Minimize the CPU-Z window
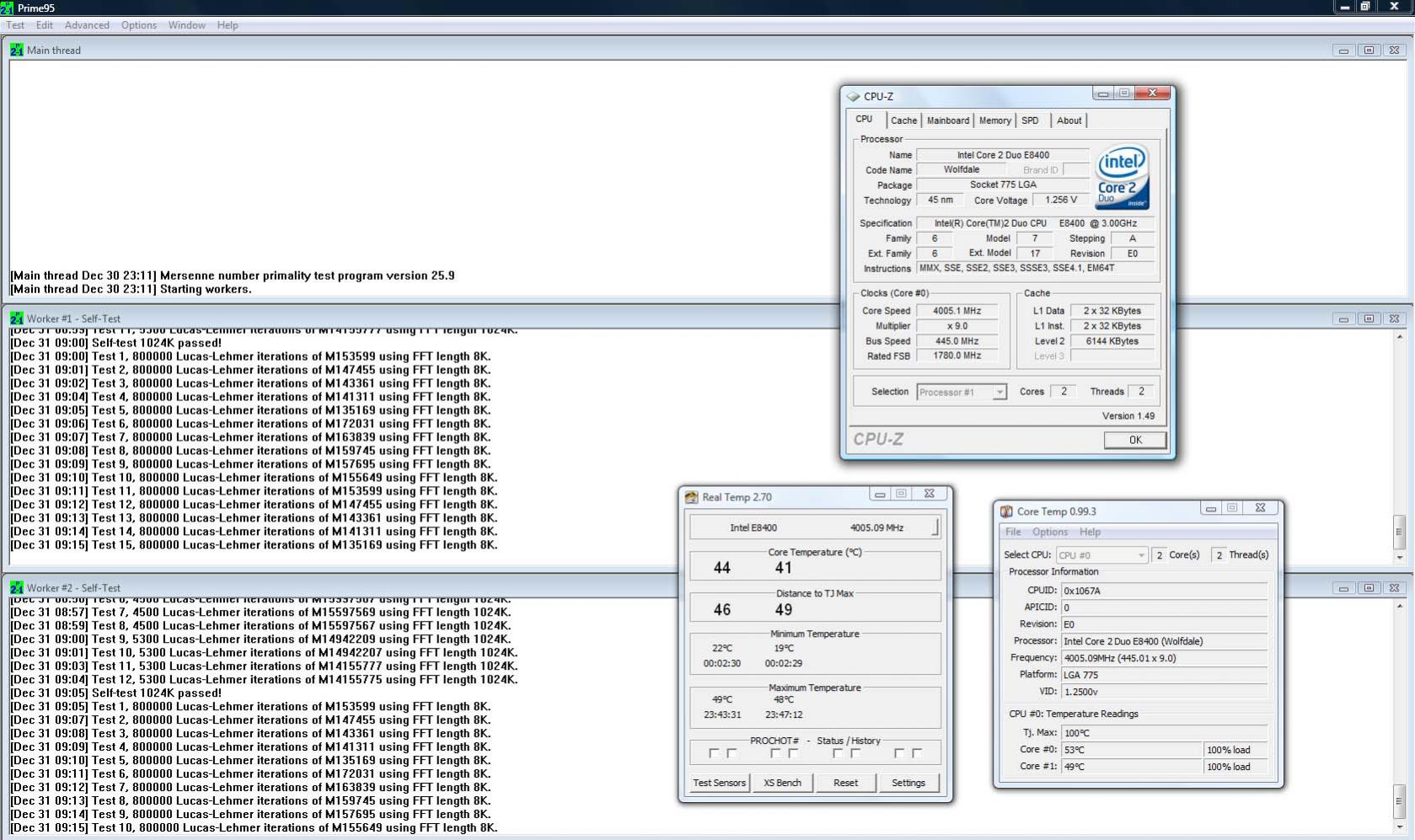The height and width of the screenshot is (840, 1415). (1103, 94)
